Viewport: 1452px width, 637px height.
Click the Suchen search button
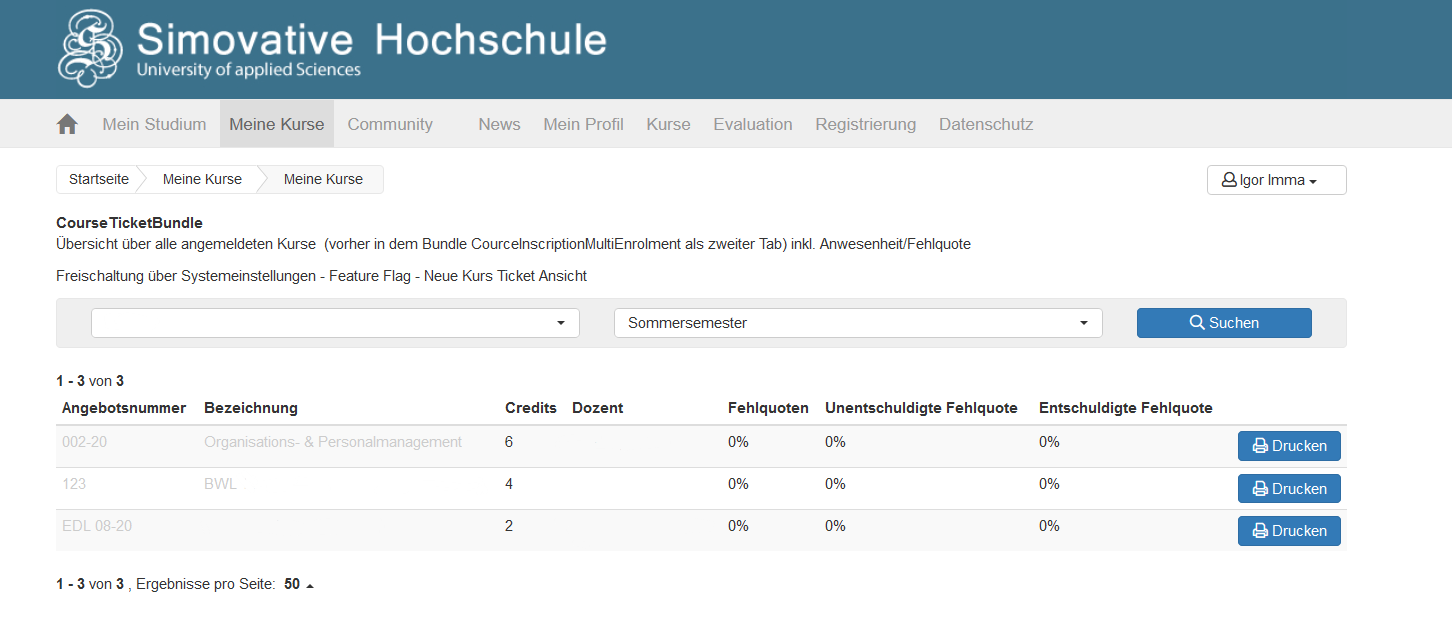point(1224,323)
